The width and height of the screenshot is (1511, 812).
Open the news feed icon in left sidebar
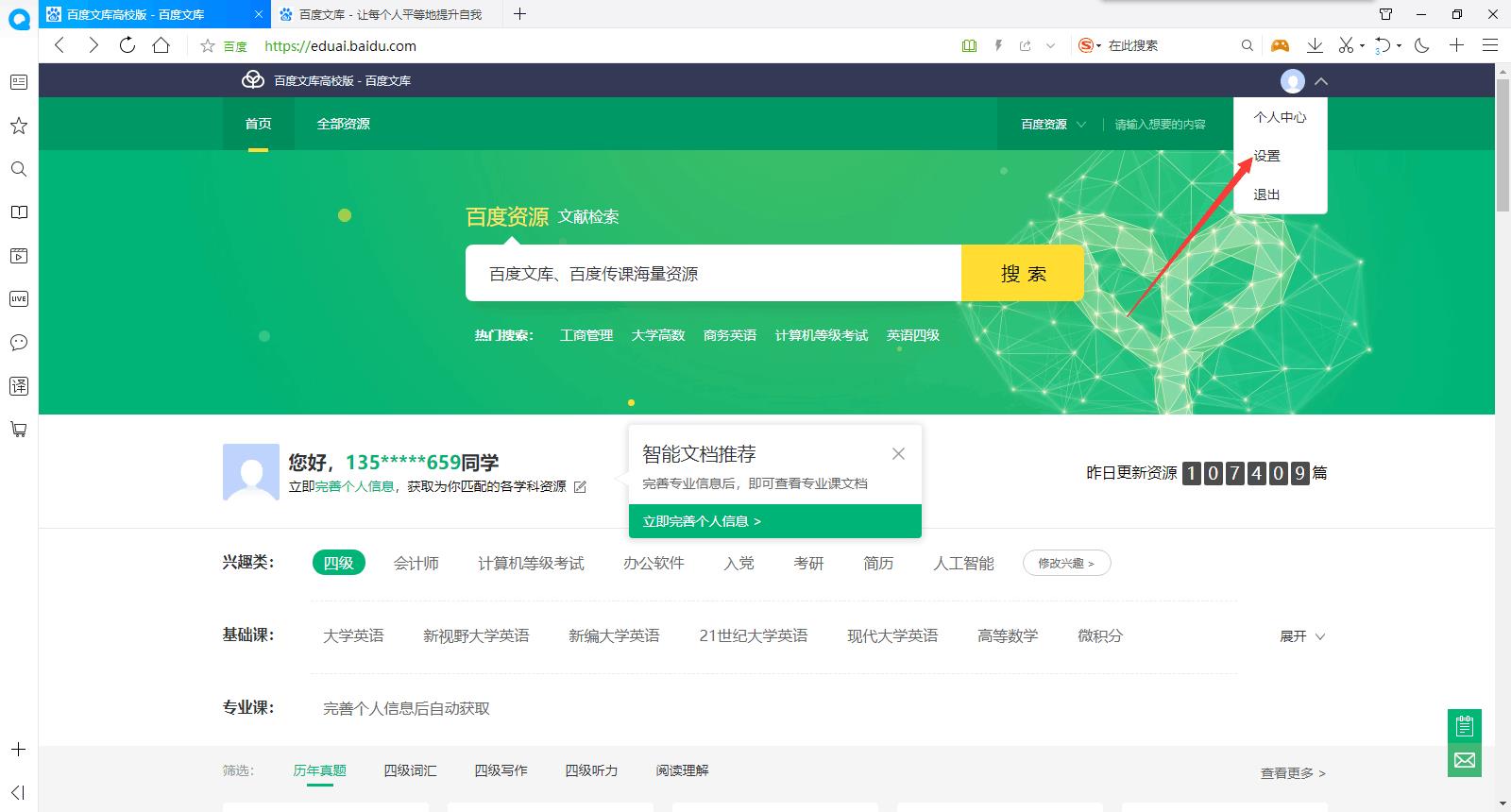(x=18, y=82)
